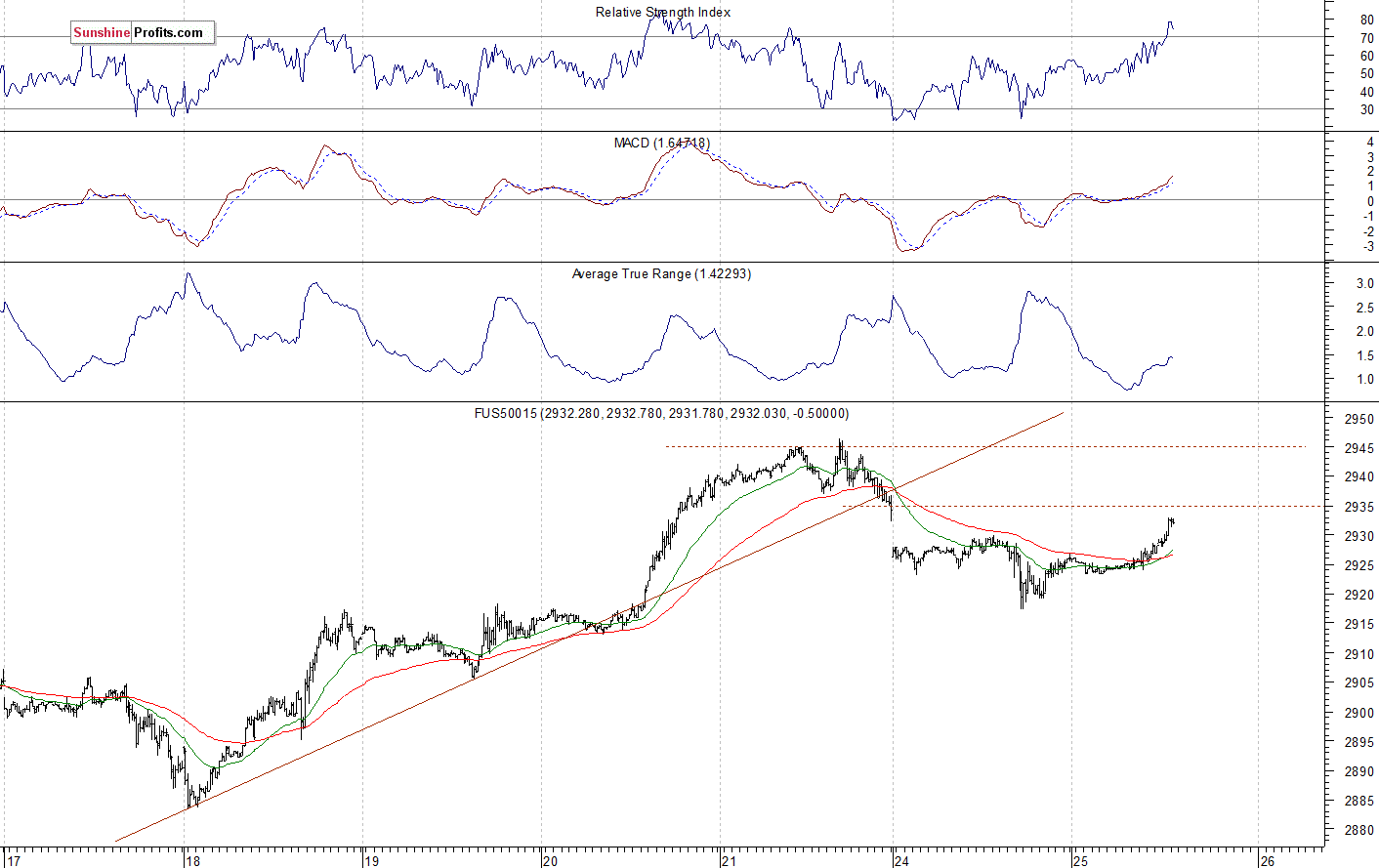The height and width of the screenshot is (868, 1379).
Task: Click the MACD axis value -3
Action: click(x=1368, y=246)
